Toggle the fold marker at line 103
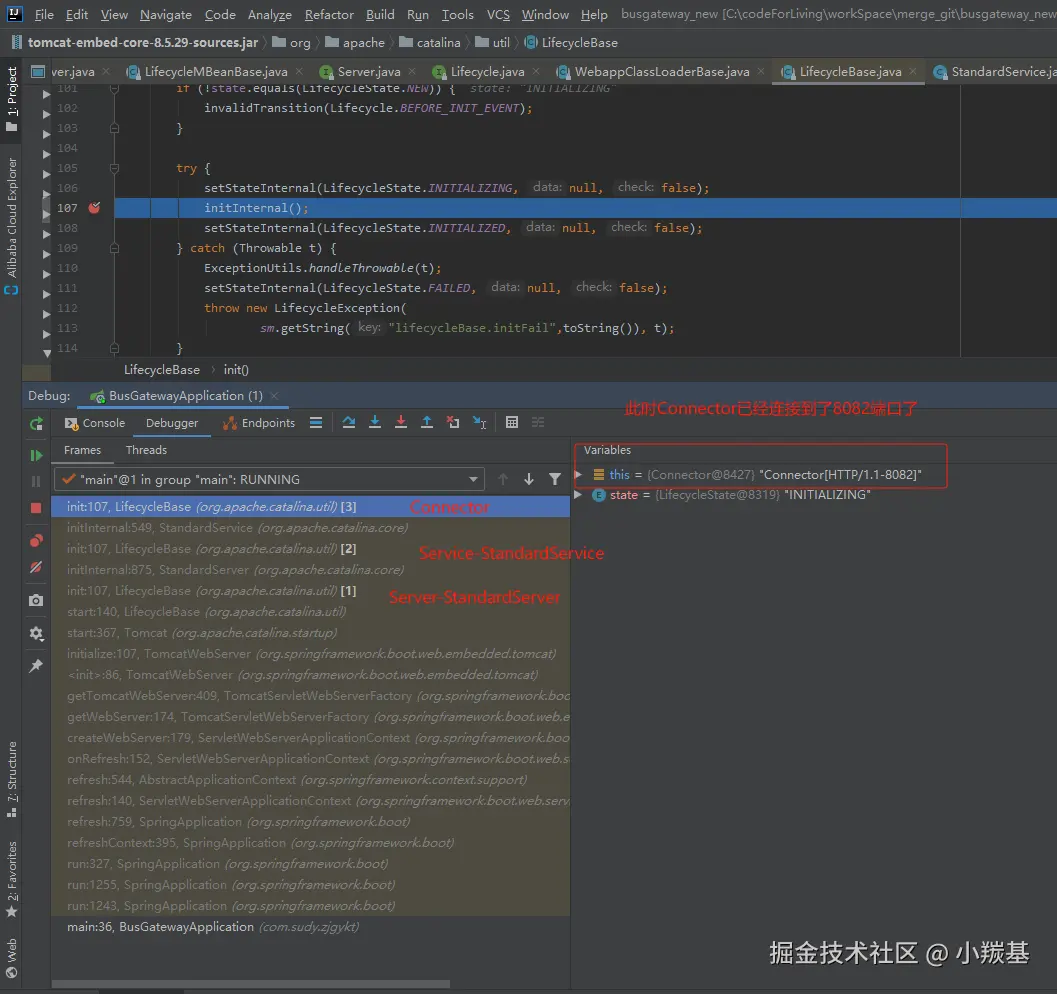 point(115,128)
